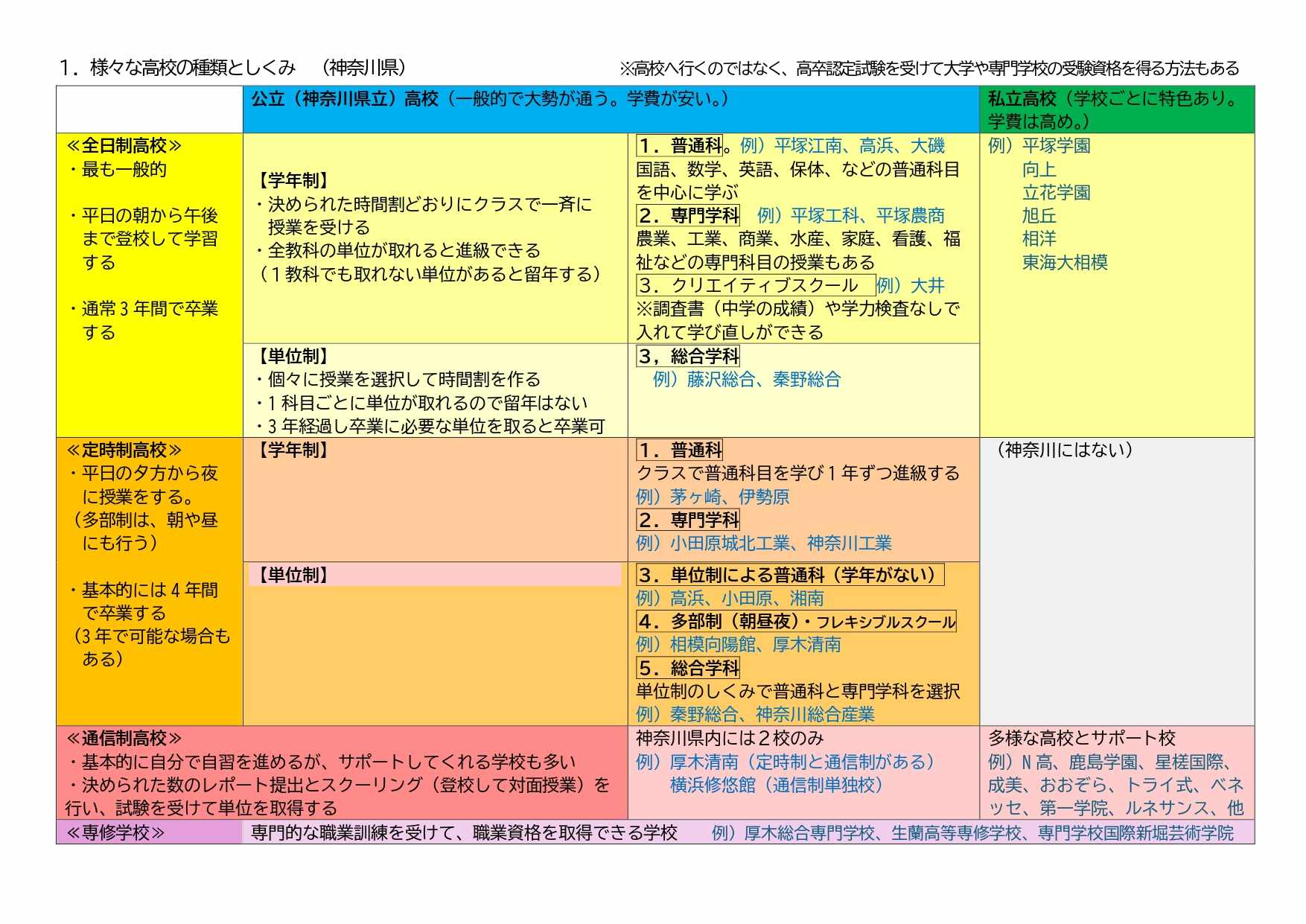This screenshot has height=924, width=1306.
Task: Click '例）平塚江南、高浜、大磯'
Action: tap(842, 145)
